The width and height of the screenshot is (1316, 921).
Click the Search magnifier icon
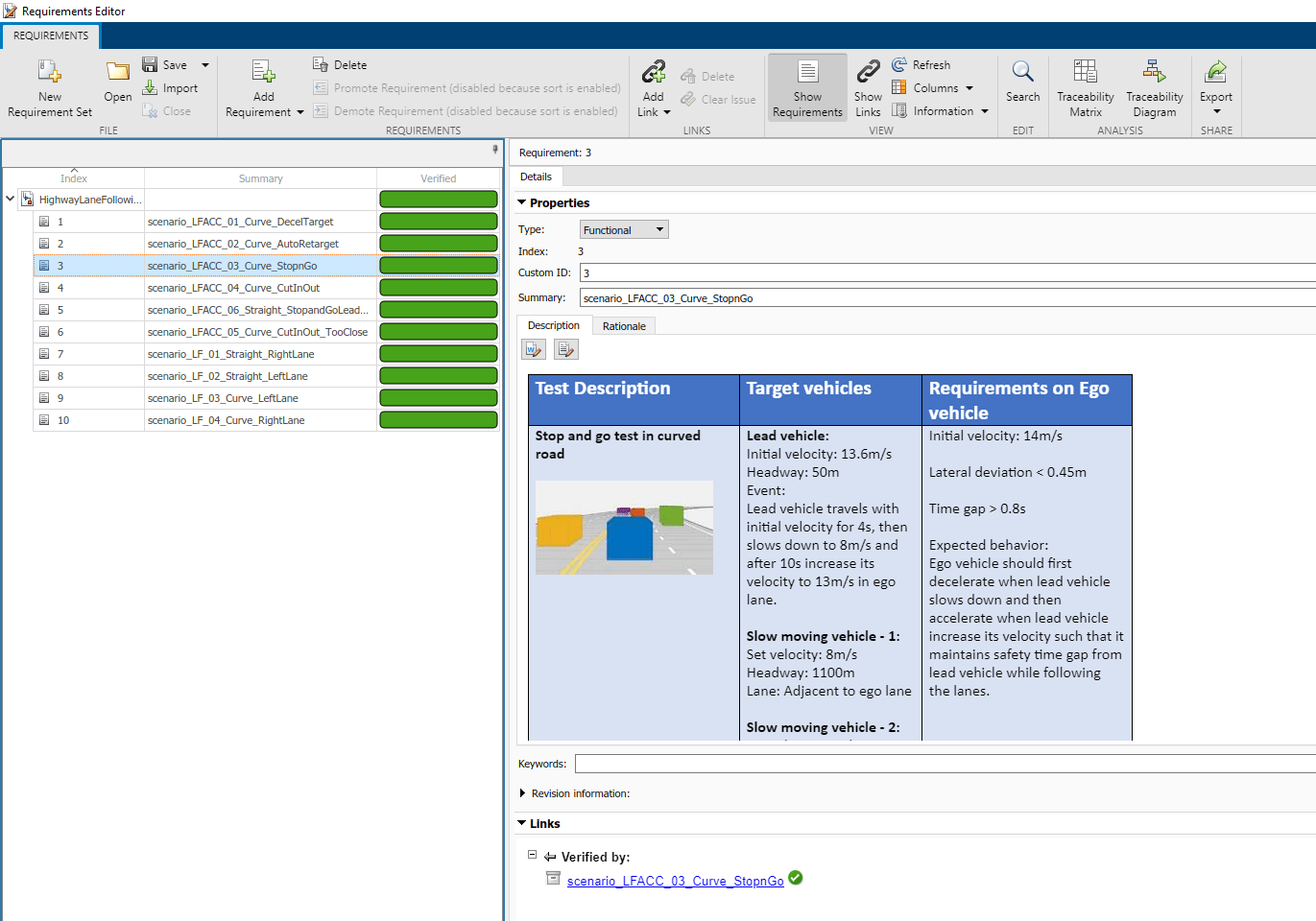click(1022, 72)
